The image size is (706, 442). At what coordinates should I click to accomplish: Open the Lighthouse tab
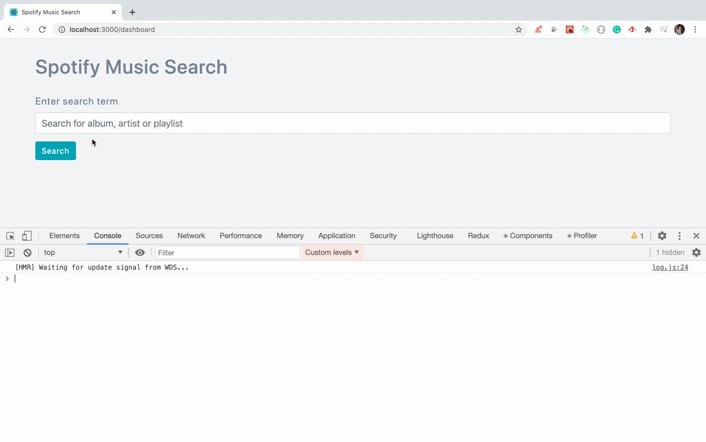coord(435,236)
